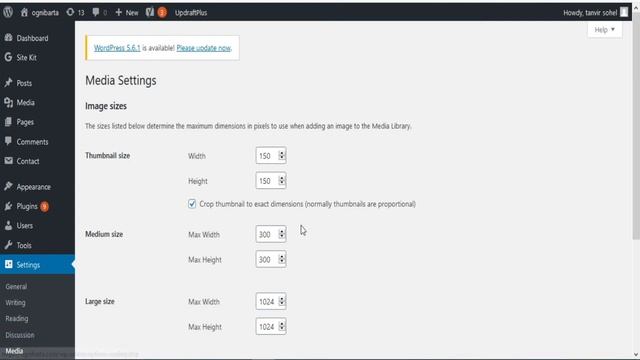Screen dimensions: 640x360
Task: Click the Users person icon
Action: click(8, 225)
